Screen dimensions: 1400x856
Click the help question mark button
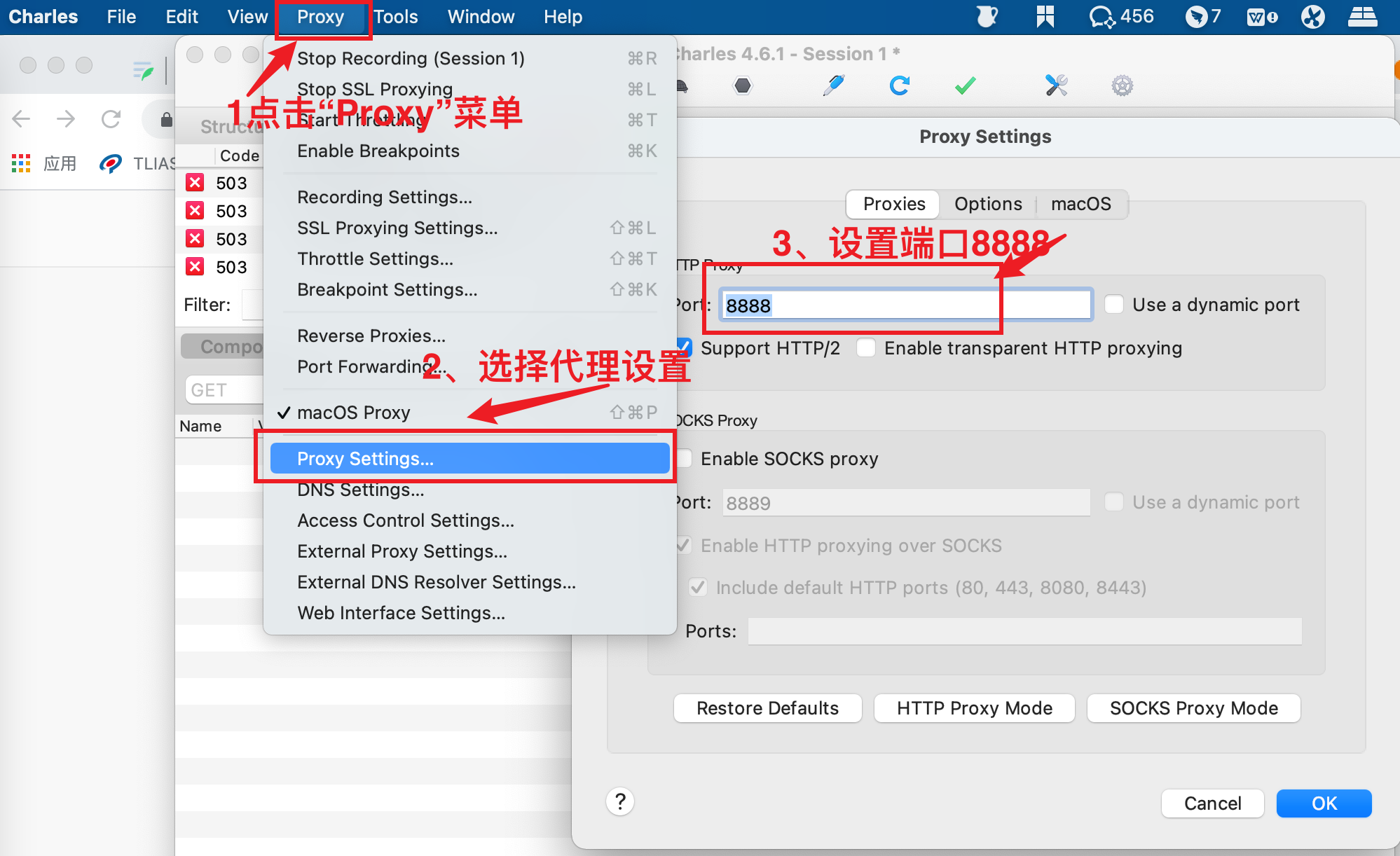[620, 801]
